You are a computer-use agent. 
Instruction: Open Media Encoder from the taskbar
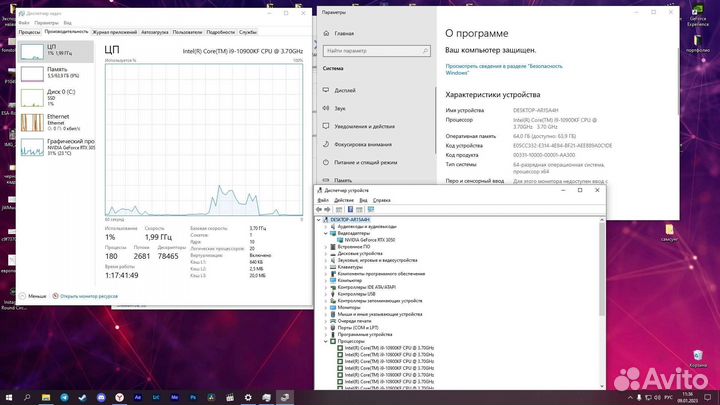pos(174,397)
